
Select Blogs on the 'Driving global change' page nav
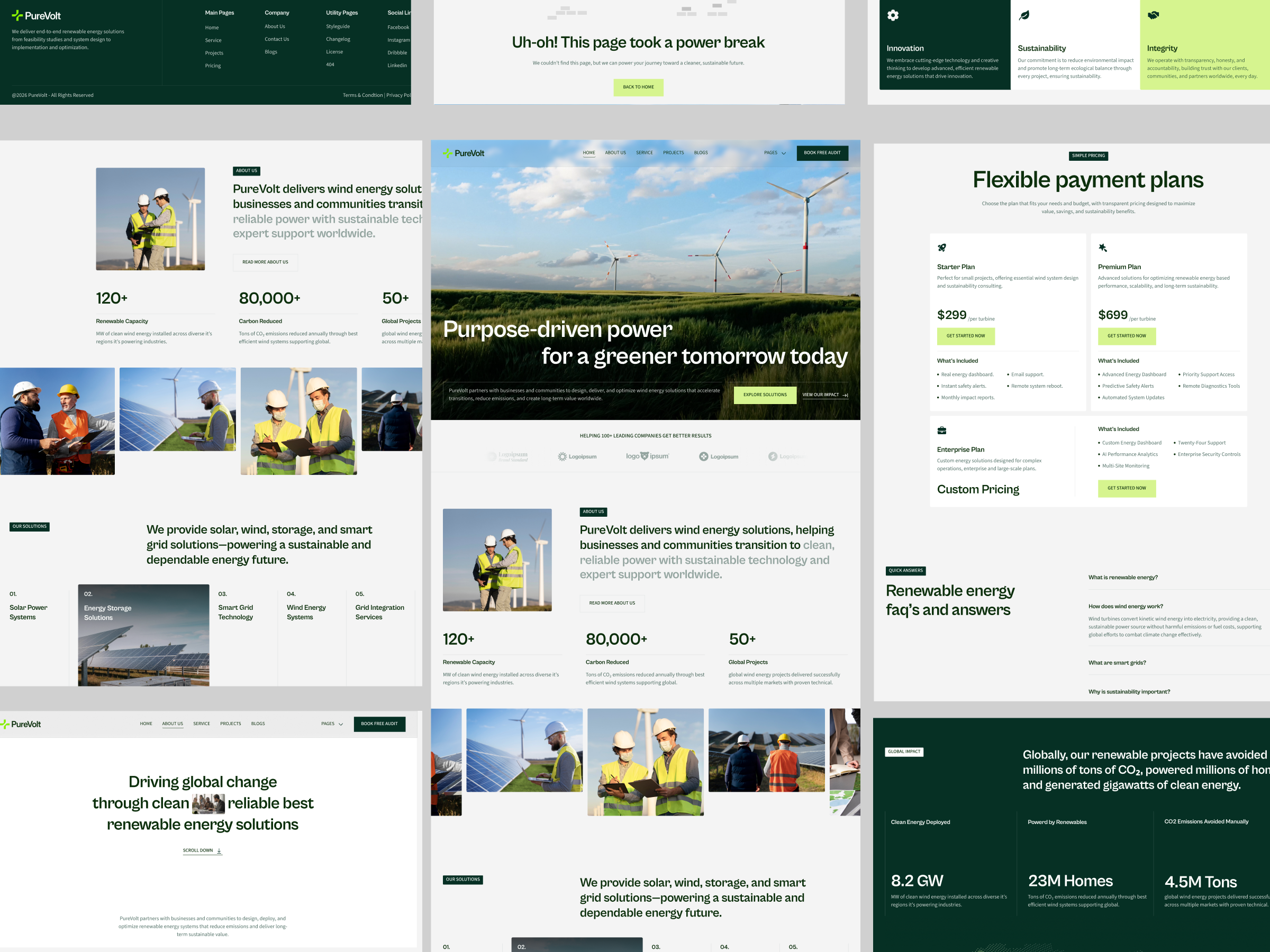click(x=258, y=724)
